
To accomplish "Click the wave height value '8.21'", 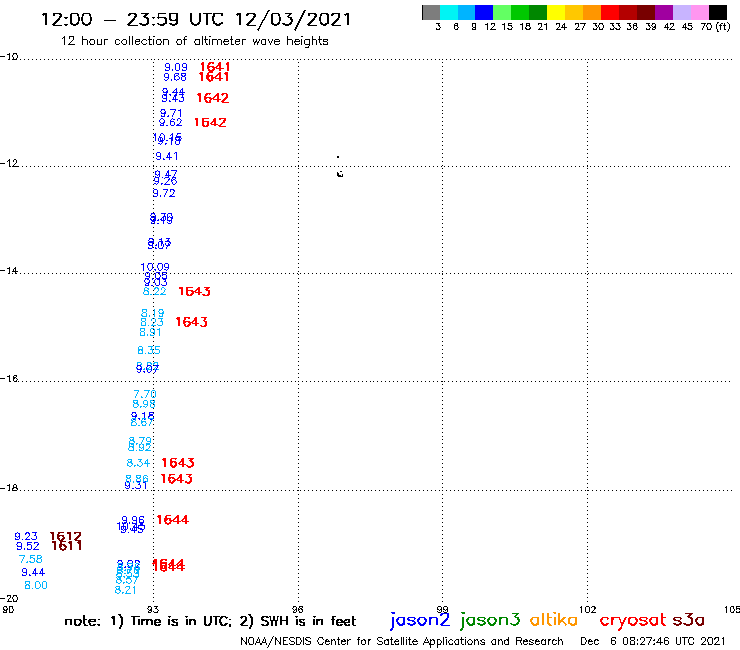I will [x=125, y=590].
